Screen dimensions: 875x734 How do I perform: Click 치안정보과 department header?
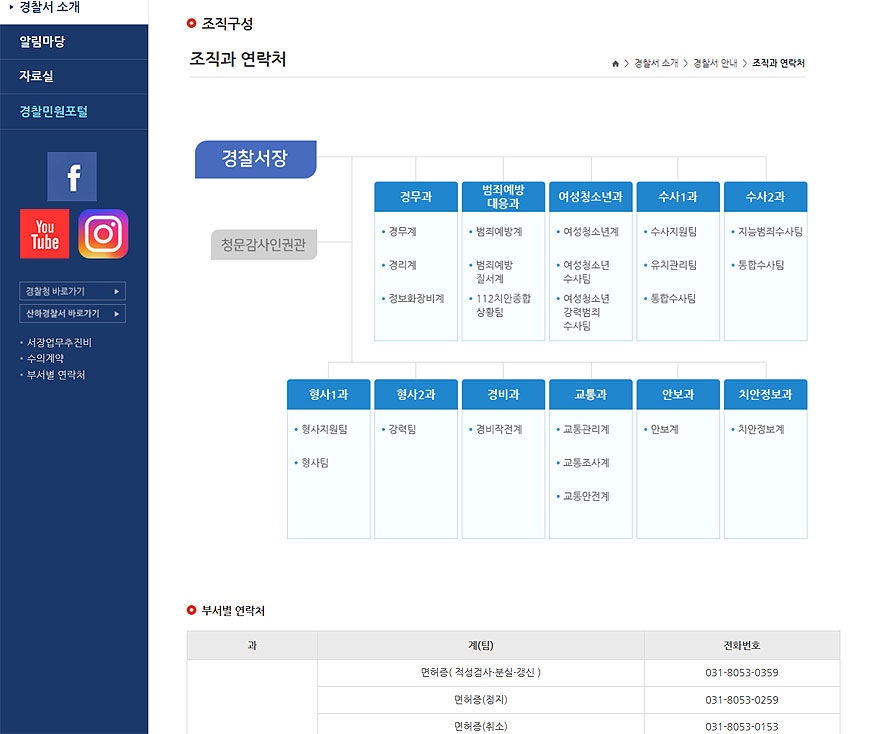click(x=765, y=395)
